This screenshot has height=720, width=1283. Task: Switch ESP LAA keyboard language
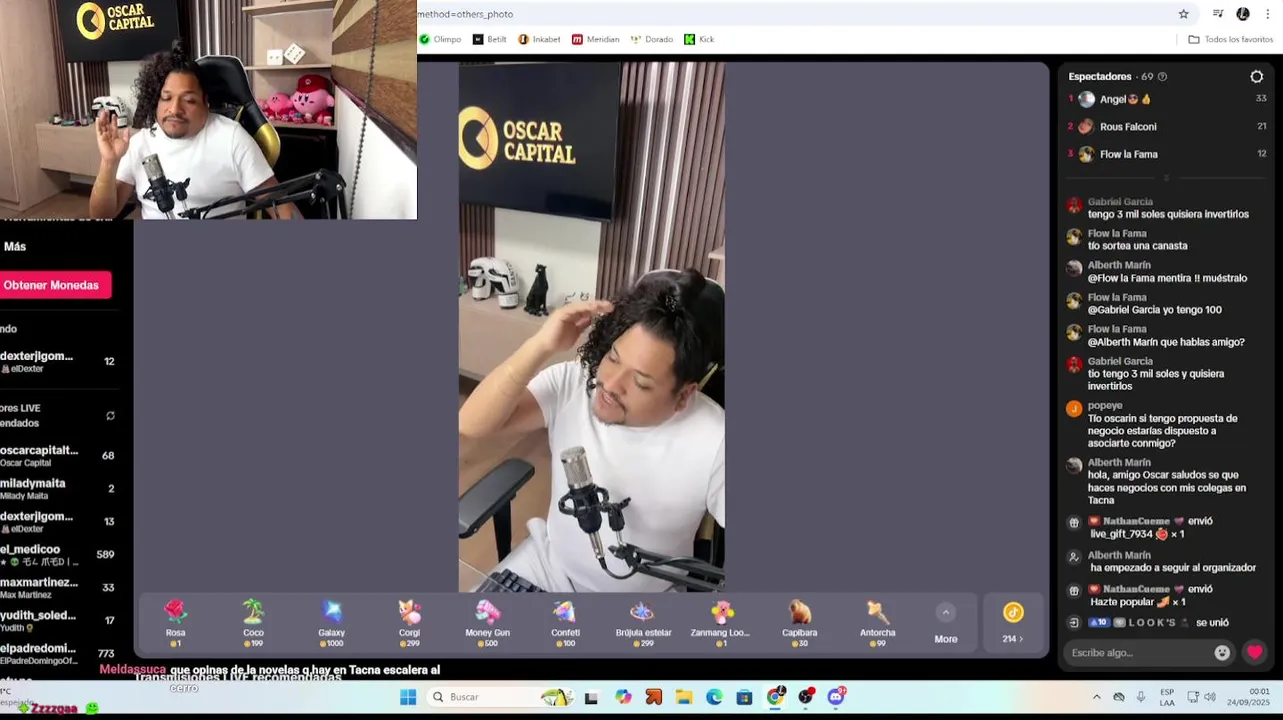1167,697
